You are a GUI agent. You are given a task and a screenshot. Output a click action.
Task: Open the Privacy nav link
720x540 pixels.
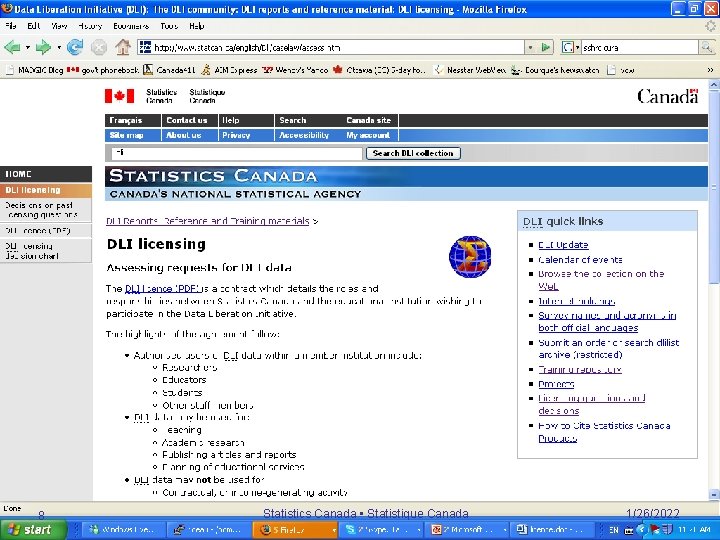tap(236, 135)
